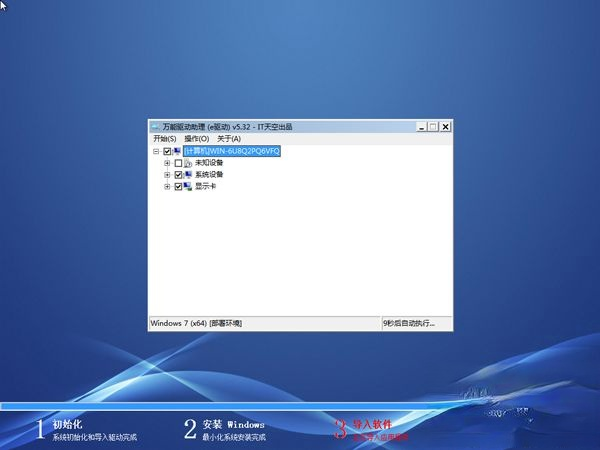This screenshot has width=600, height=450.
Task: Select the 显示卡 tree label
Action: pos(205,187)
